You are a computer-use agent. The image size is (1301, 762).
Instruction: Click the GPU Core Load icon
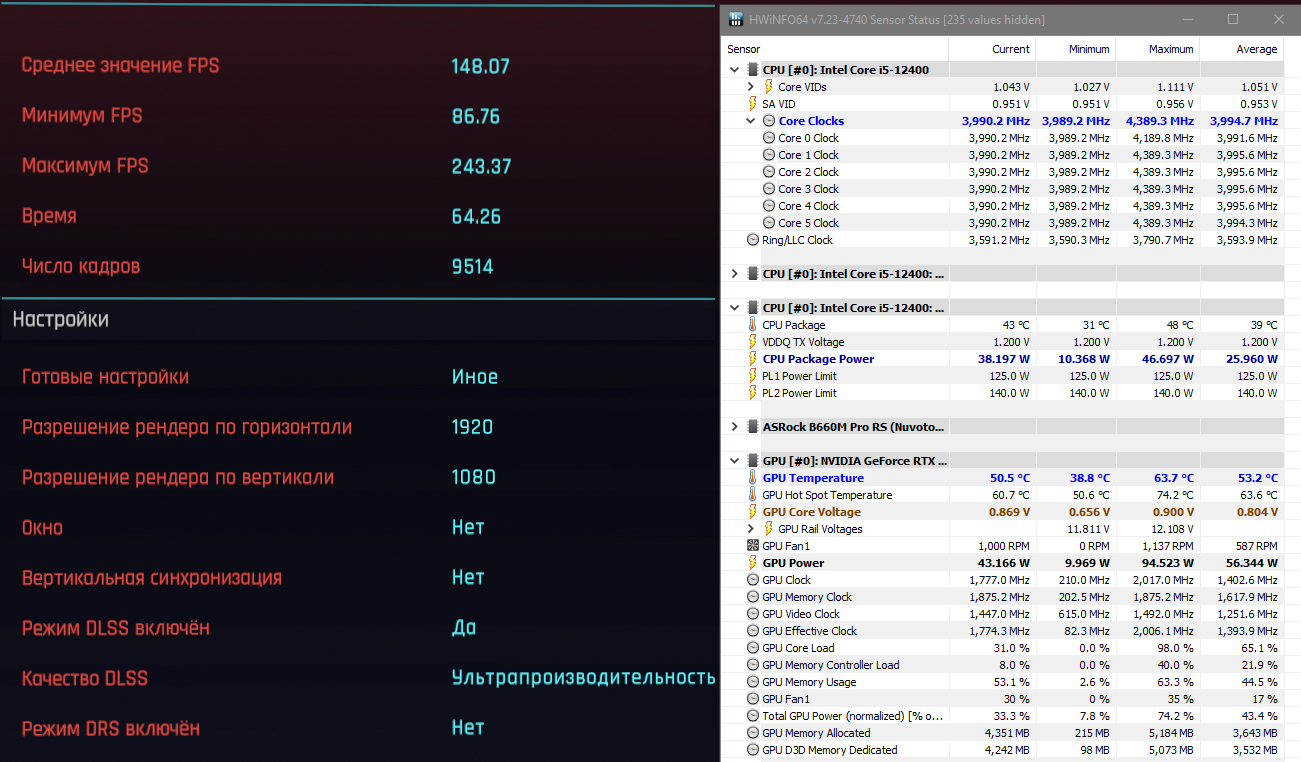(x=753, y=648)
